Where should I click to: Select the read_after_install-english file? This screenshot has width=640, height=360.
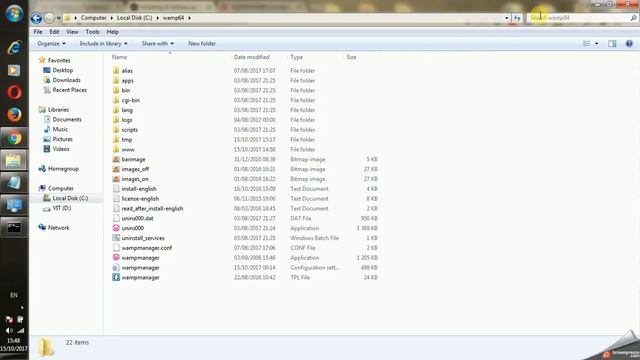tap(152, 209)
